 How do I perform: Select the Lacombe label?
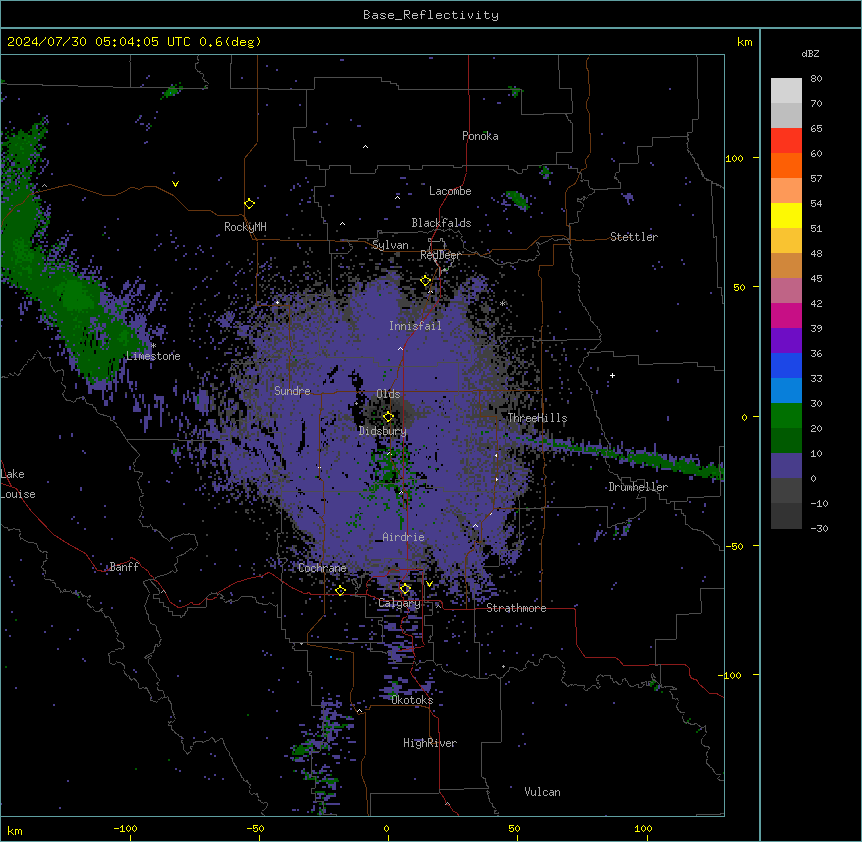click(450, 191)
